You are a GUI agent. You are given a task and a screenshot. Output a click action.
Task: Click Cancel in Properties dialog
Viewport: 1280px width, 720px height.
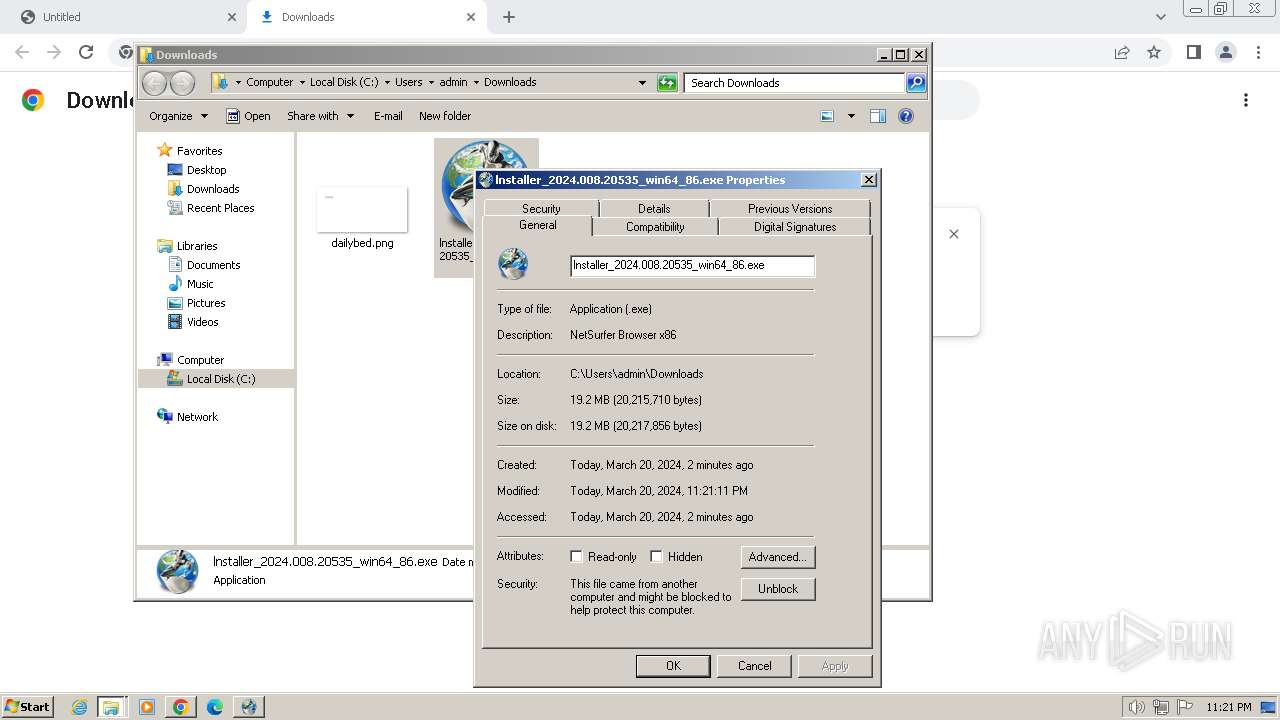tap(755, 666)
